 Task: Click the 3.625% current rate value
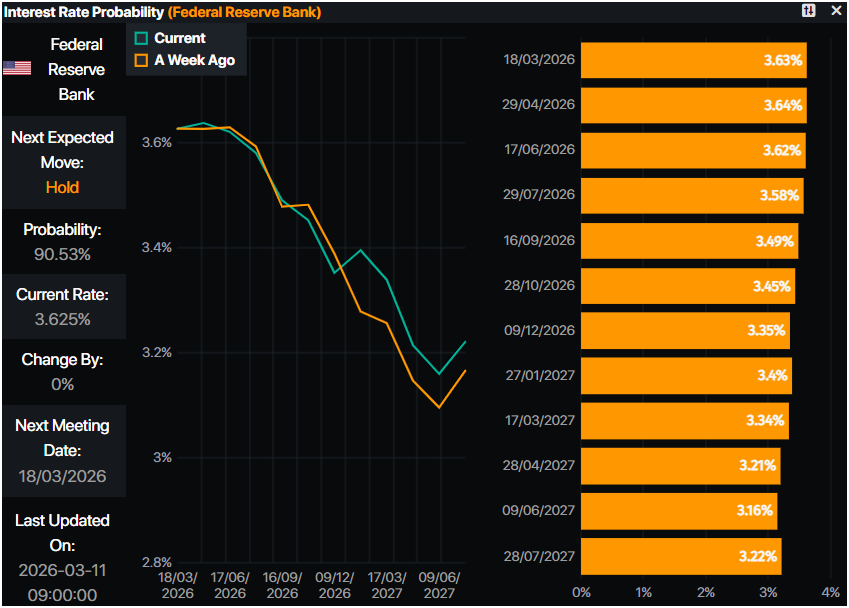click(x=62, y=319)
